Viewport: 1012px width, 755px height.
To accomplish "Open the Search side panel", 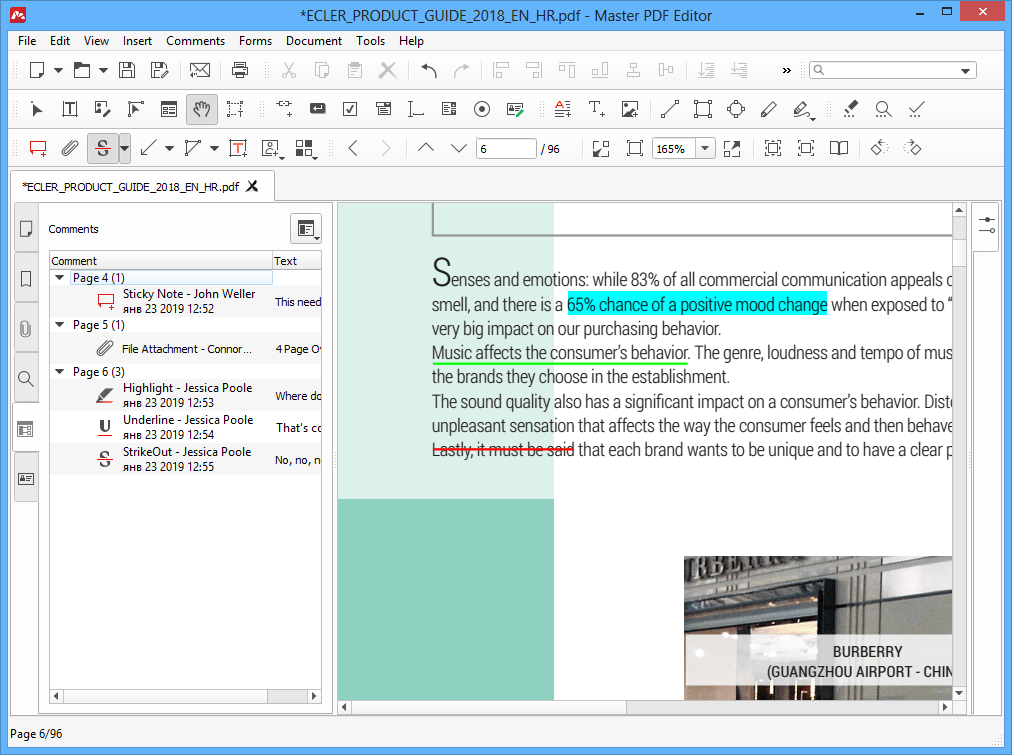I will [26, 379].
